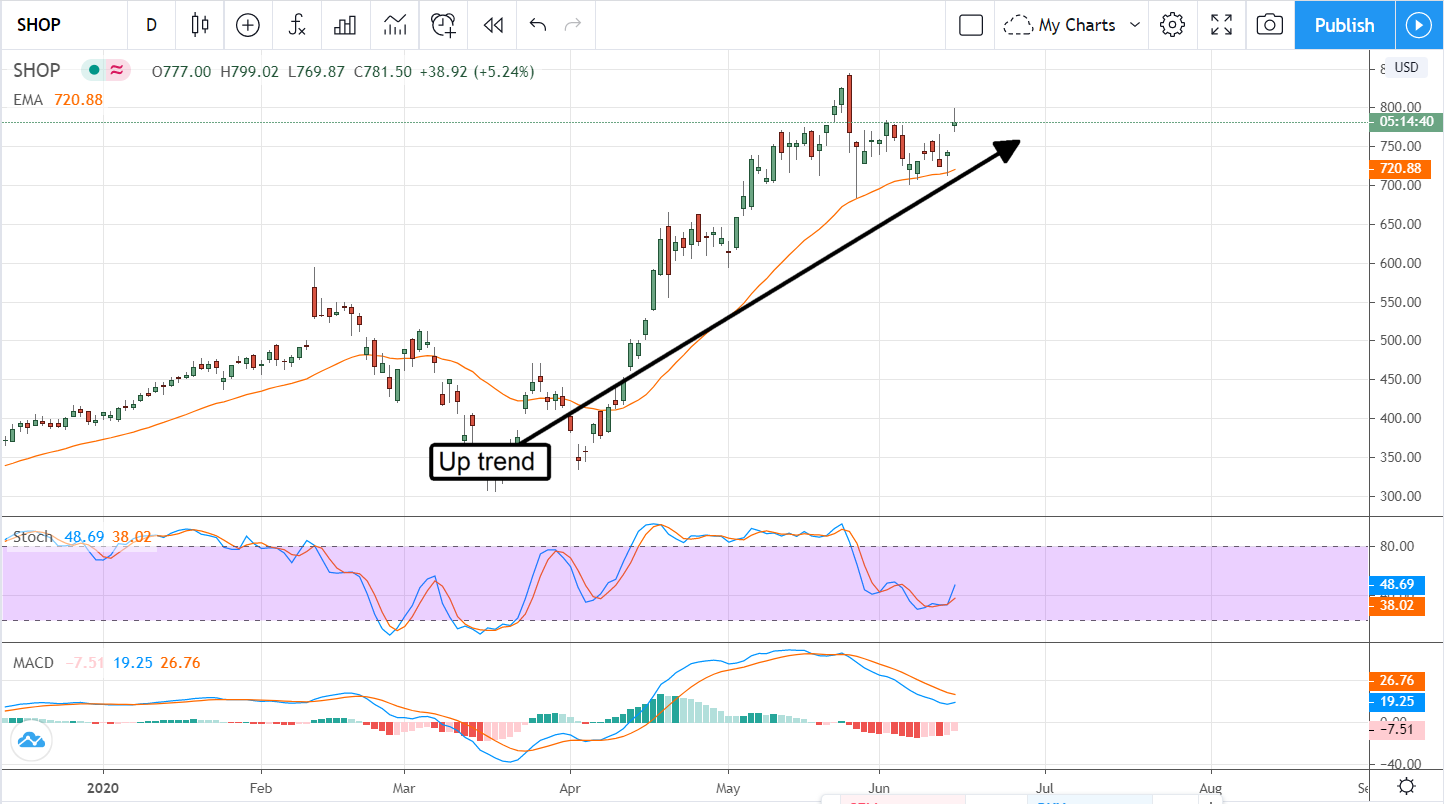
Task: Open the financials bar chart icon
Action: tap(346, 25)
